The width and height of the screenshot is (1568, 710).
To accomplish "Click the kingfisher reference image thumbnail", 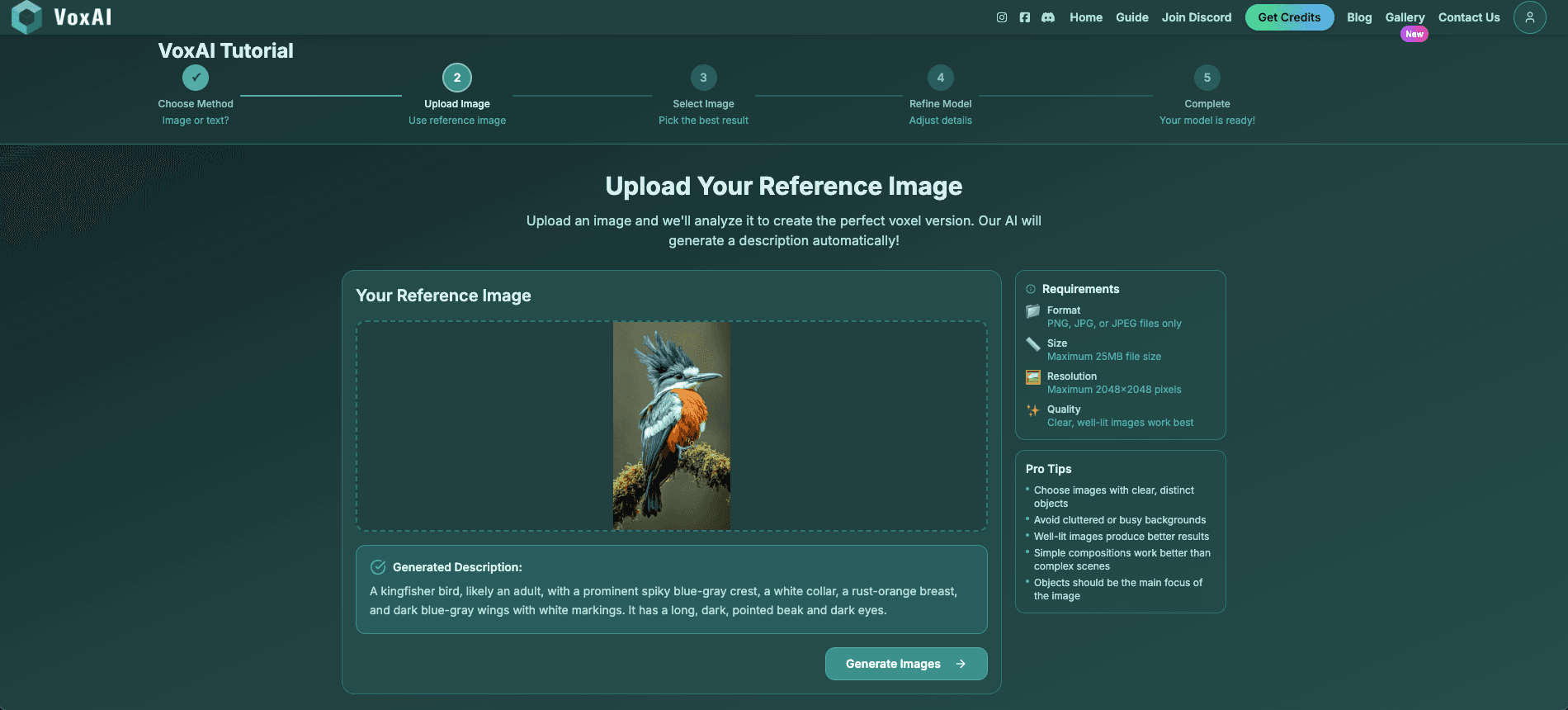I will point(672,426).
